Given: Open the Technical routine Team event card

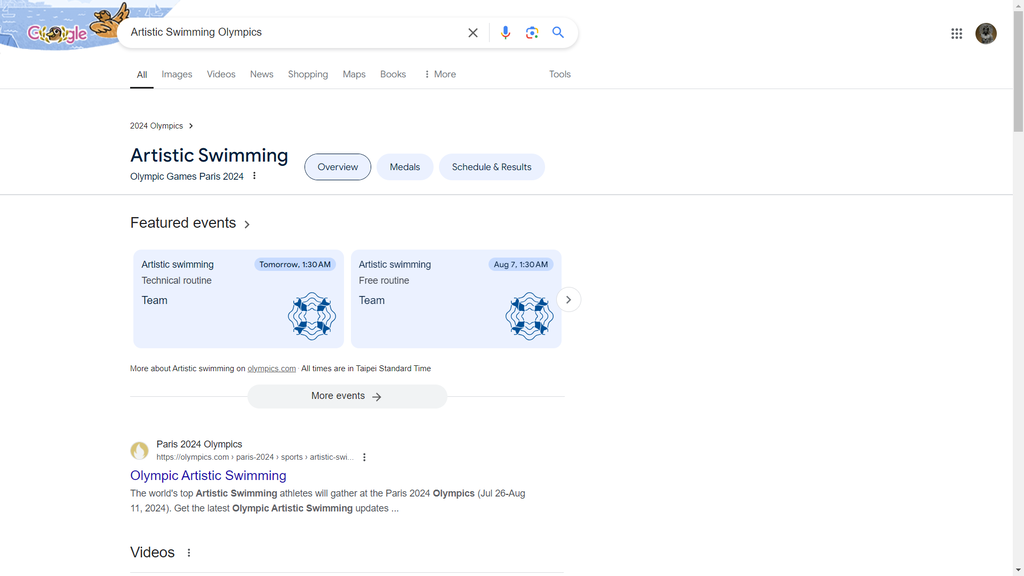Looking at the screenshot, I should (x=238, y=299).
